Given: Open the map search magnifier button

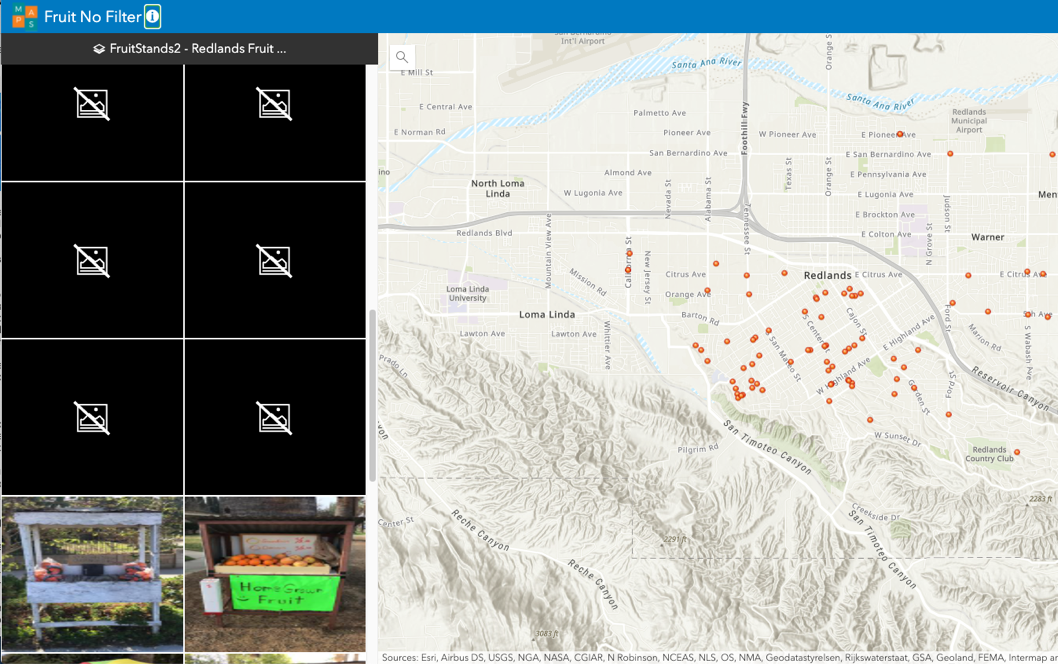Looking at the screenshot, I should pyautogui.click(x=402, y=57).
